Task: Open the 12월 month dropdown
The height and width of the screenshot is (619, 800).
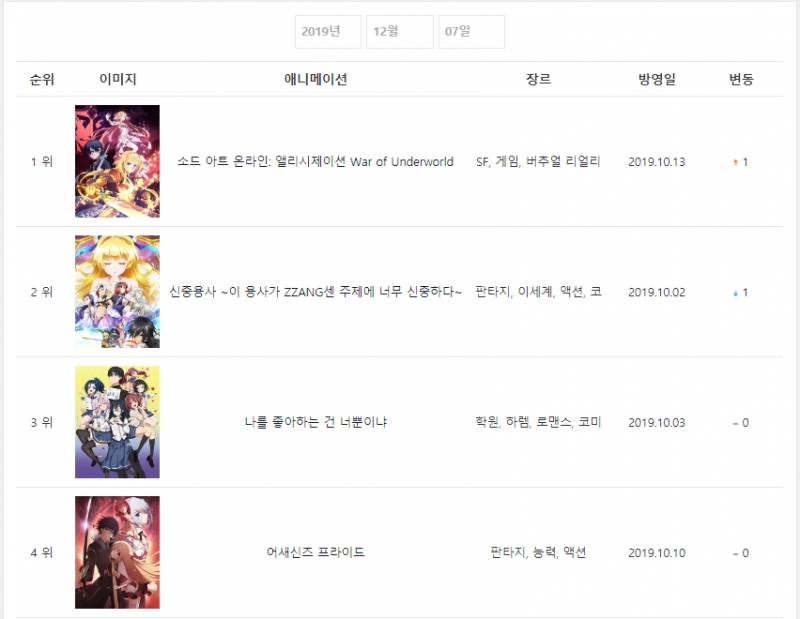Action: [400, 32]
